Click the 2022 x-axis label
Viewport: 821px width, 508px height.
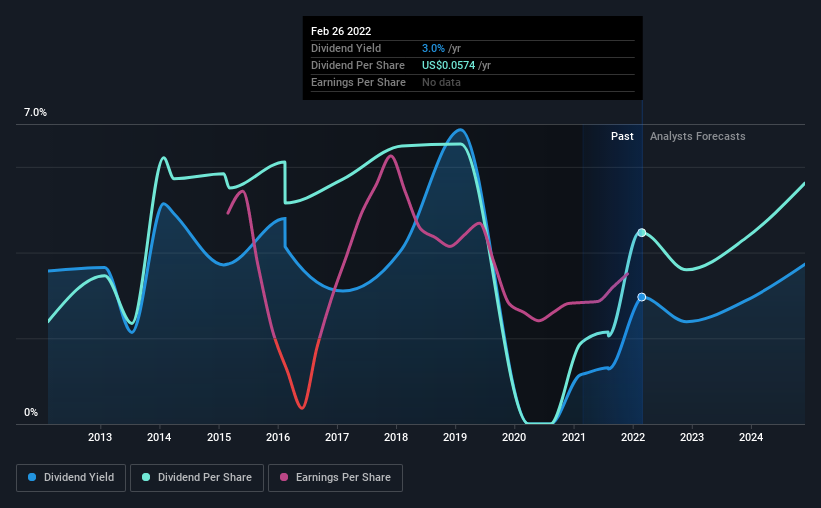[x=633, y=437]
